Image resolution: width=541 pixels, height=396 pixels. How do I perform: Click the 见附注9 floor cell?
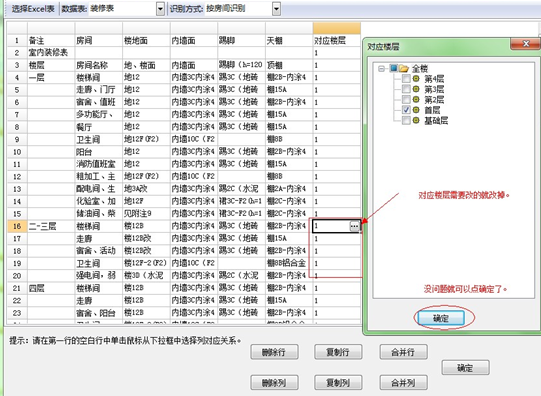click(x=146, y=214)
